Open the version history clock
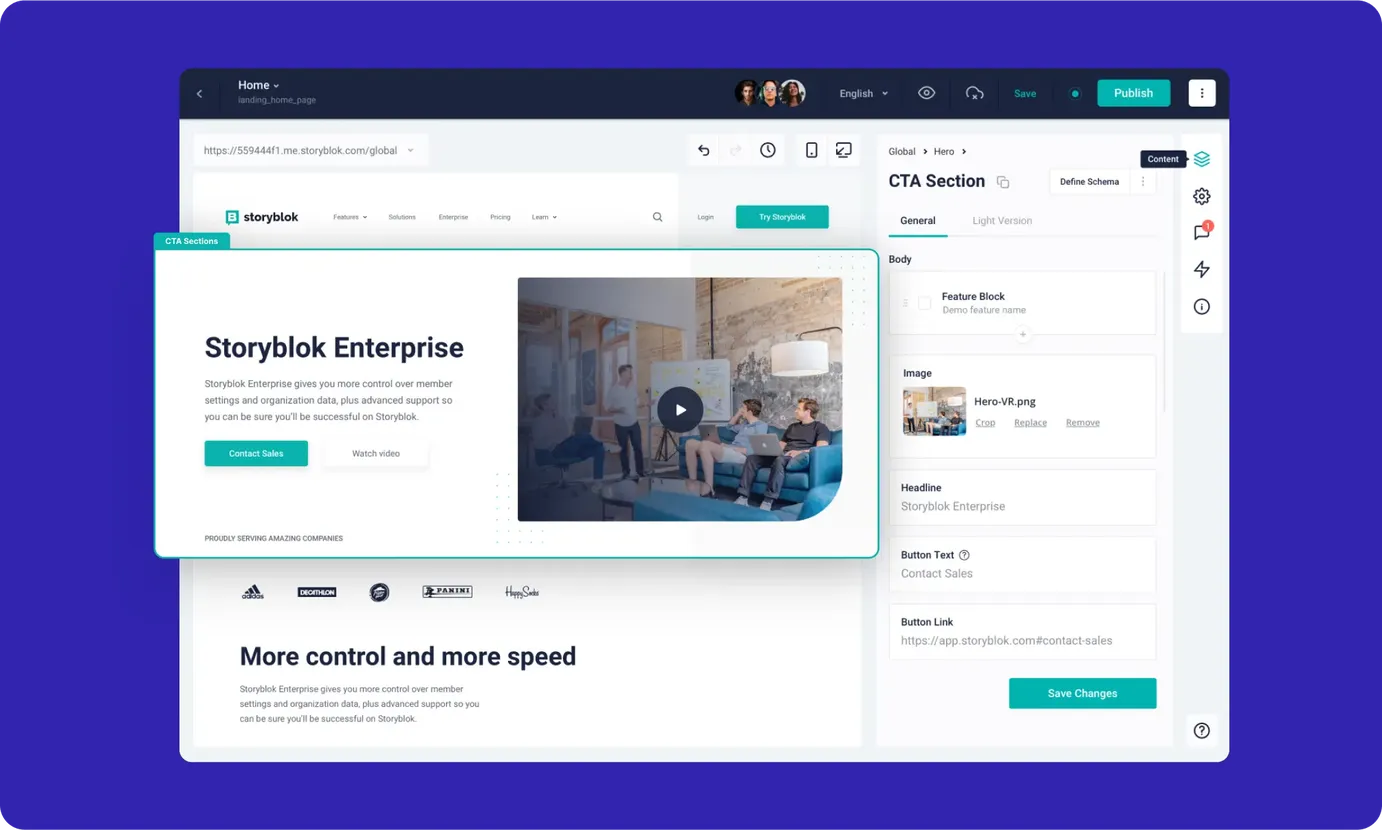The image size is (1382, 830). (768, 150)
